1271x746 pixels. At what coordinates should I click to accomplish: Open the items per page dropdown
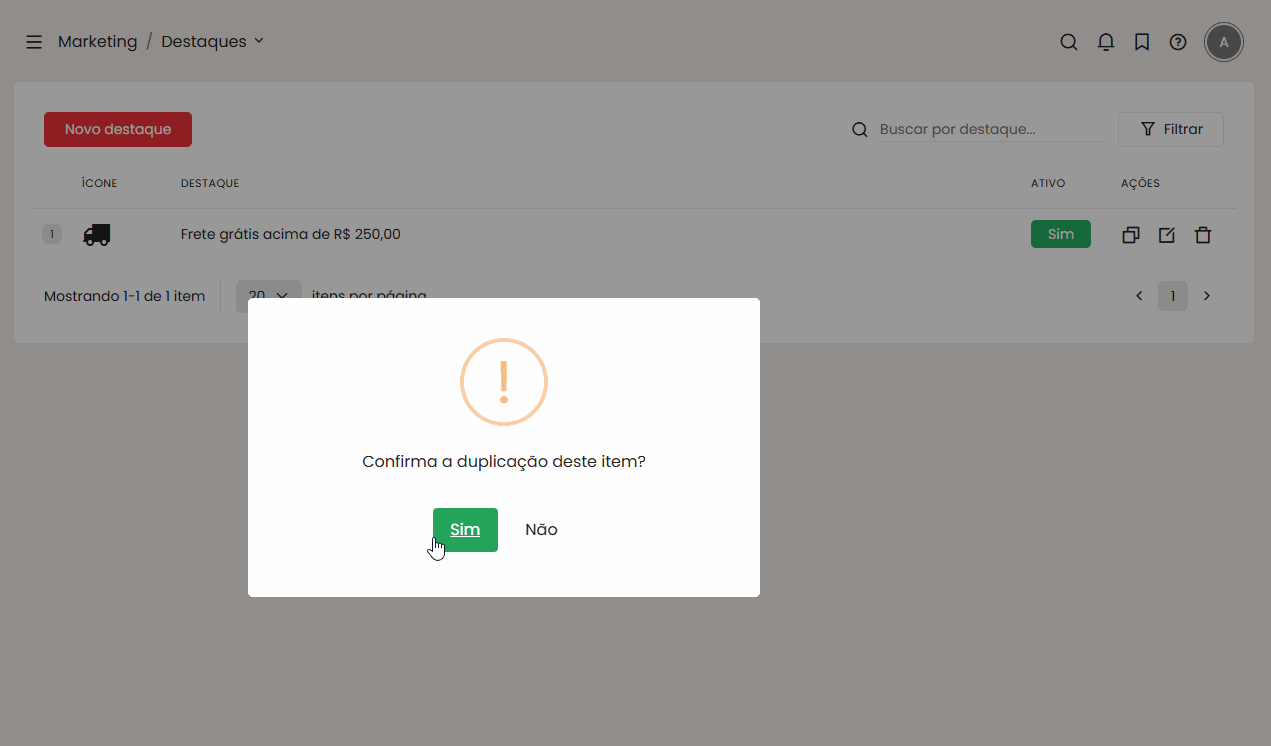point(268,295)
